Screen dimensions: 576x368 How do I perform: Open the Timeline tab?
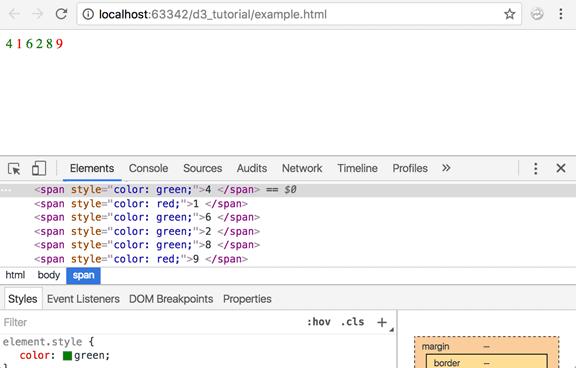click(x=357, y=168)
